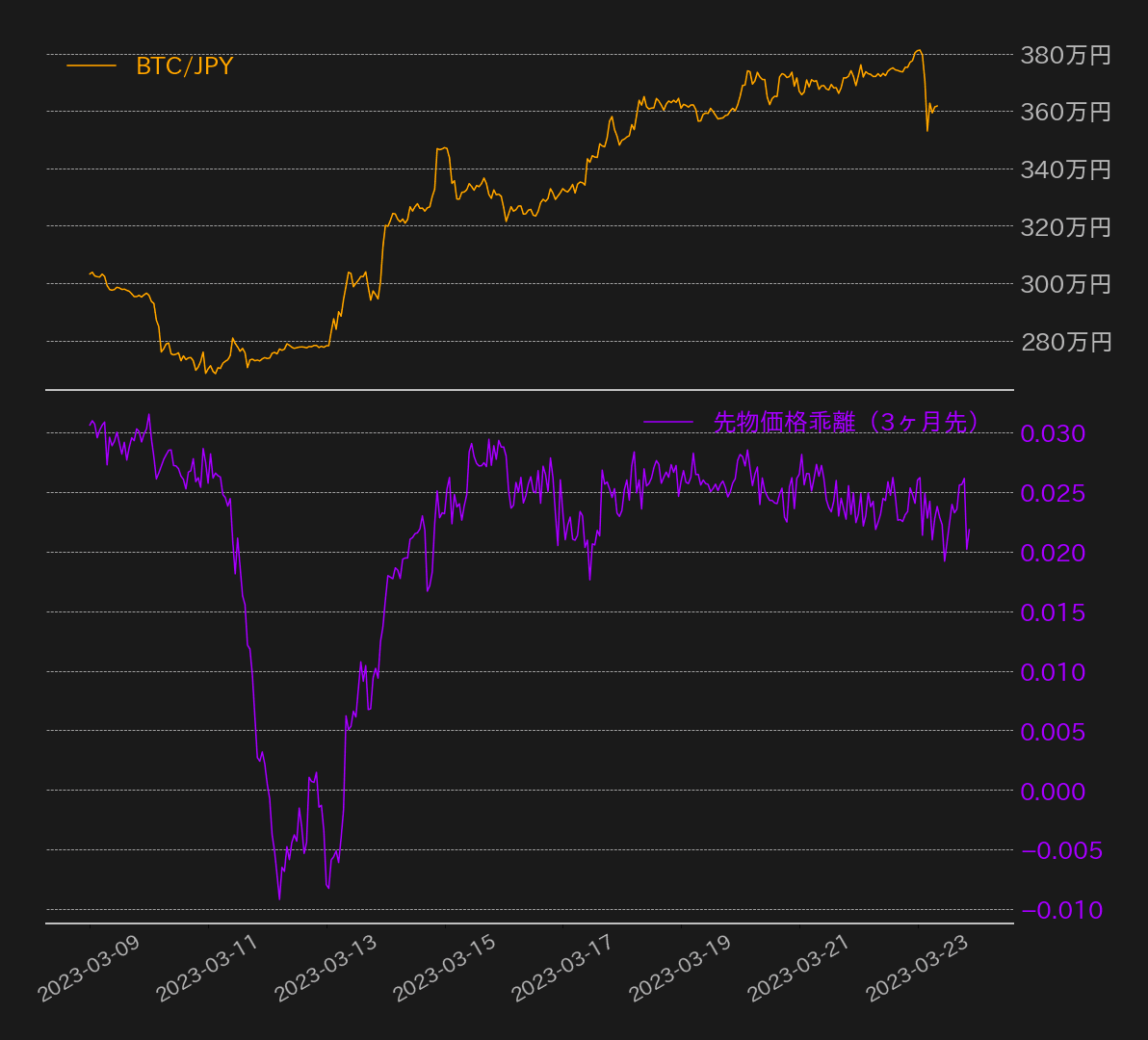Click the BTC/JPY legend label
Viewport: 1148px width, 1040px height.
(x=184, y=66)
